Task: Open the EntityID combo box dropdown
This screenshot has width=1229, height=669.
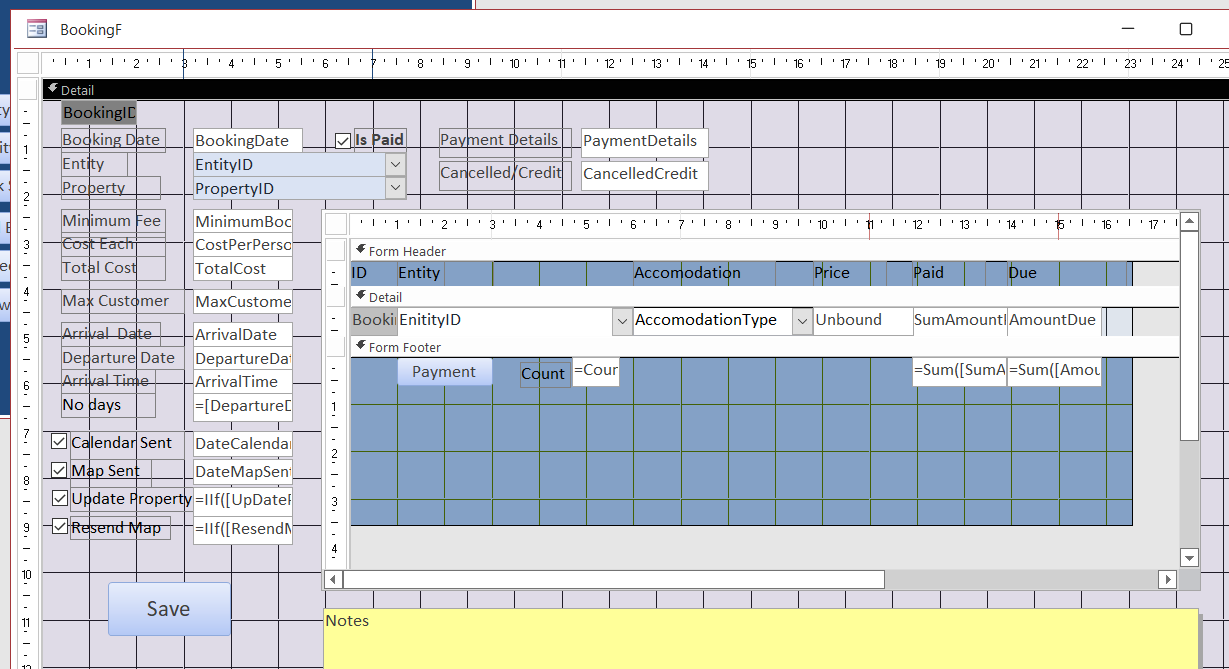Action: [x=395, y=163]
